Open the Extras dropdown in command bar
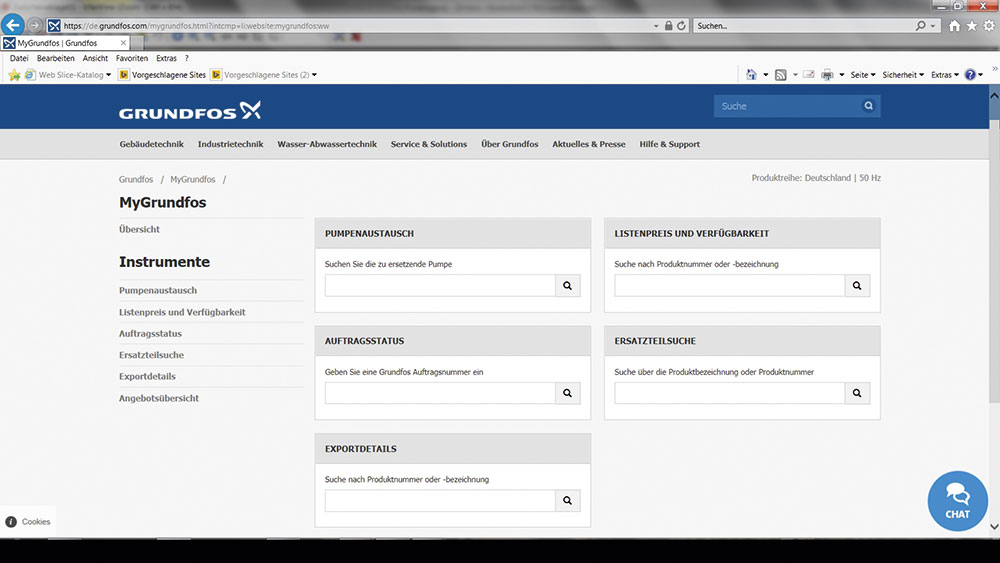The width and height of the screenshot is (1000, 563). coord(945,75)
